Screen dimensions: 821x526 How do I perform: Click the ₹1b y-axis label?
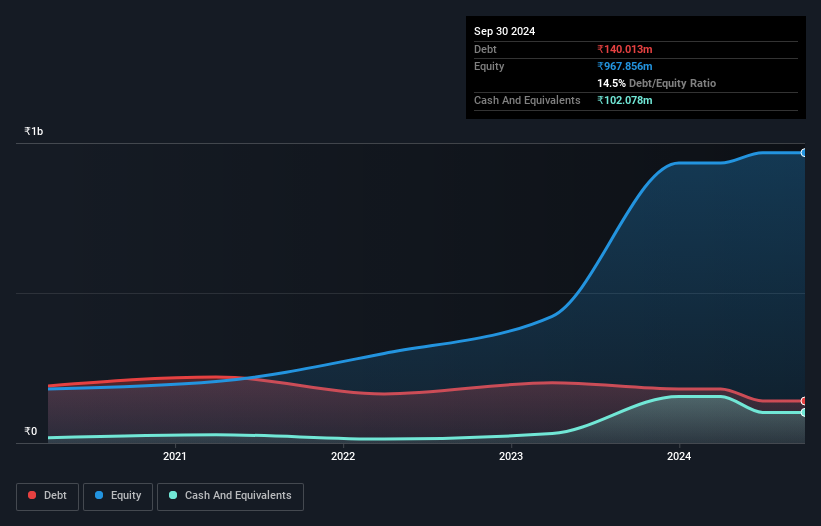point(34,131)
